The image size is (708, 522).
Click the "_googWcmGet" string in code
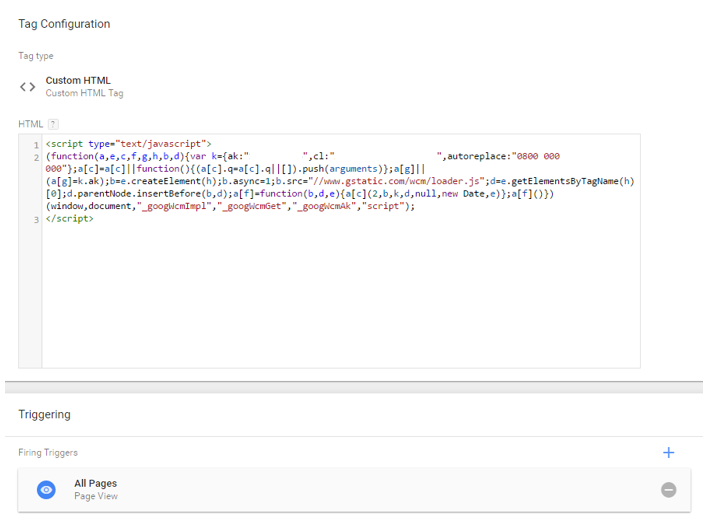click(x=252, y=206)
